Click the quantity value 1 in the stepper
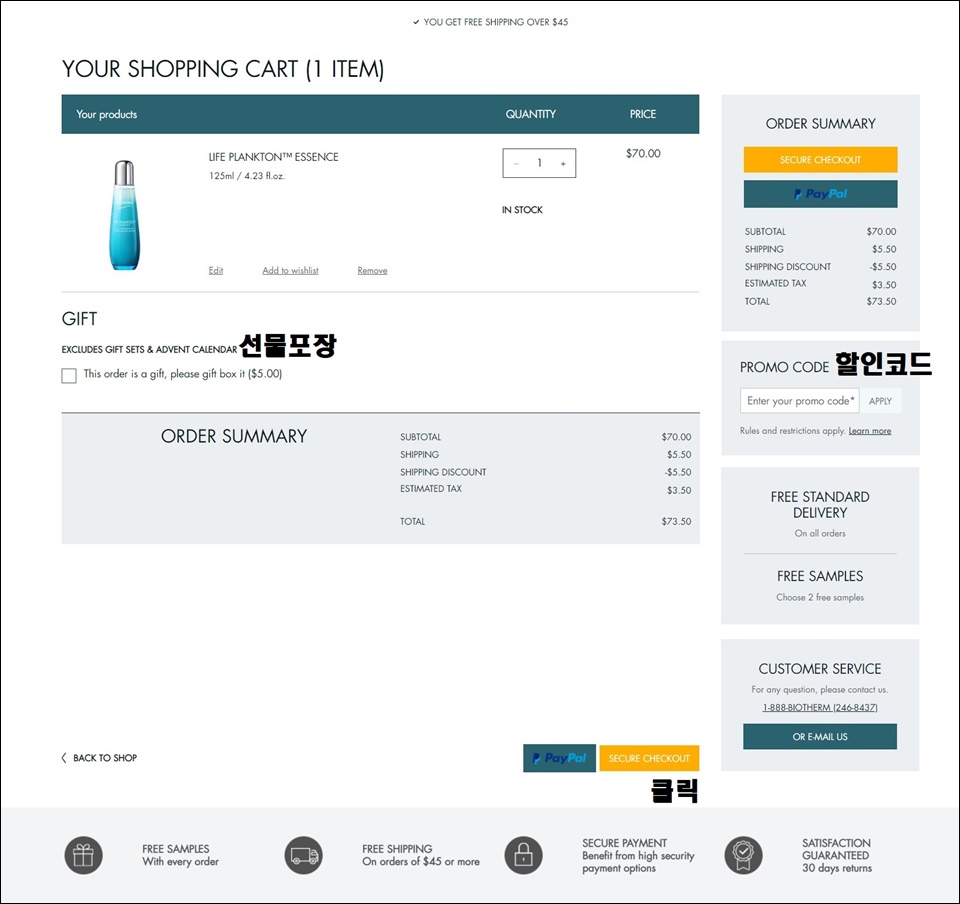This screenshot has width=960, height=904. point(539,163)
